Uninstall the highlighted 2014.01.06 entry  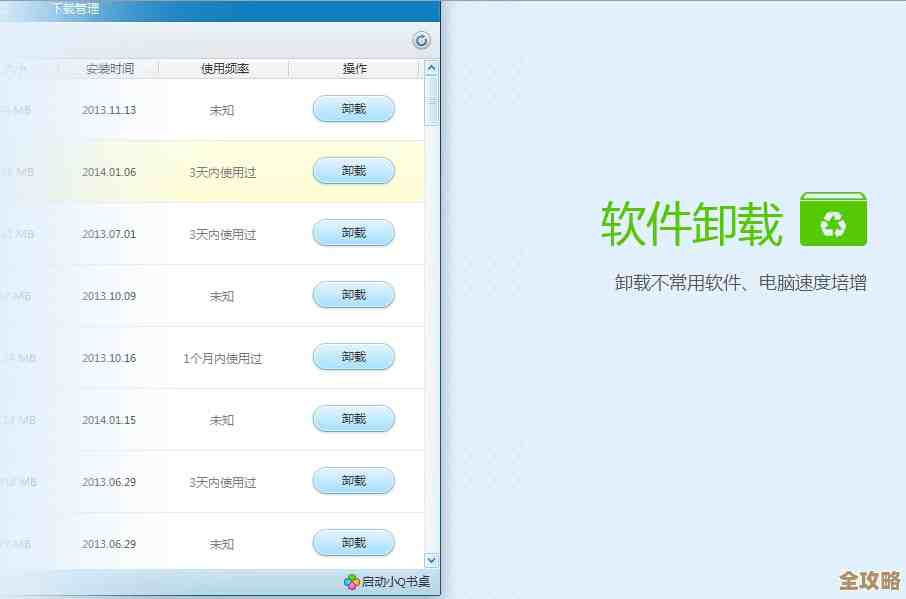point(353,170)
